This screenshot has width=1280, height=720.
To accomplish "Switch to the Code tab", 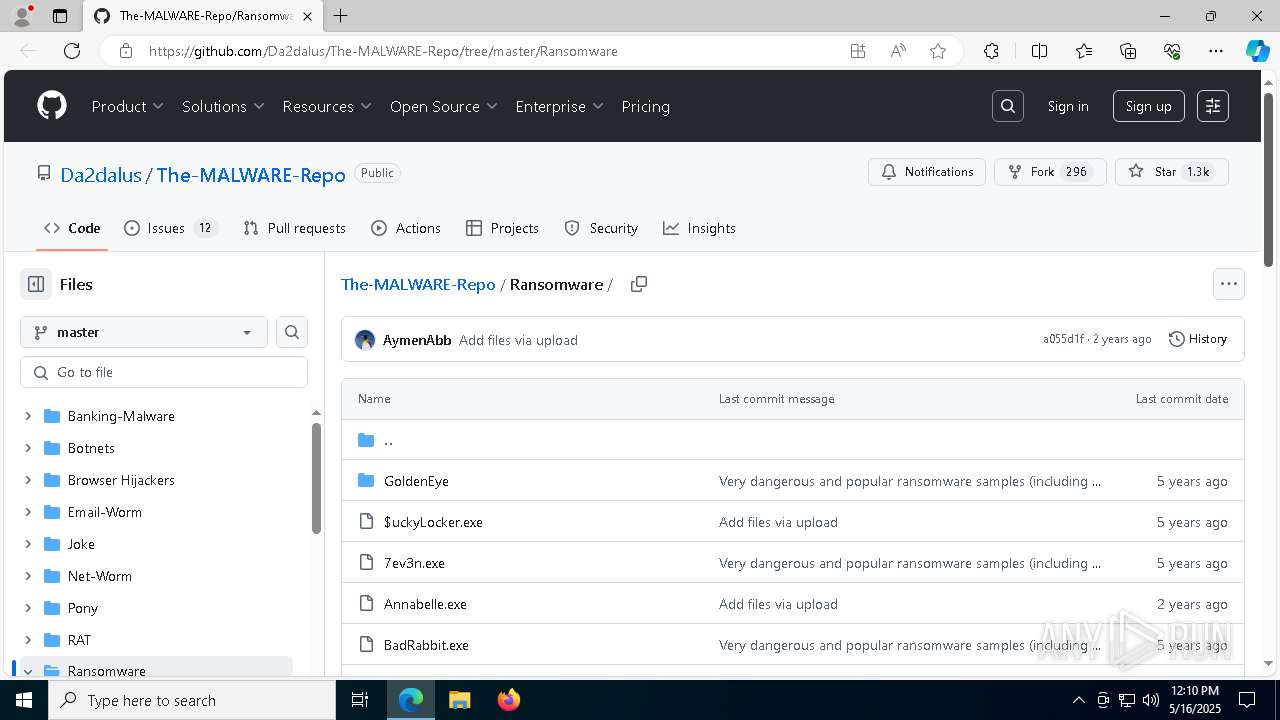I will pos(72,228).
